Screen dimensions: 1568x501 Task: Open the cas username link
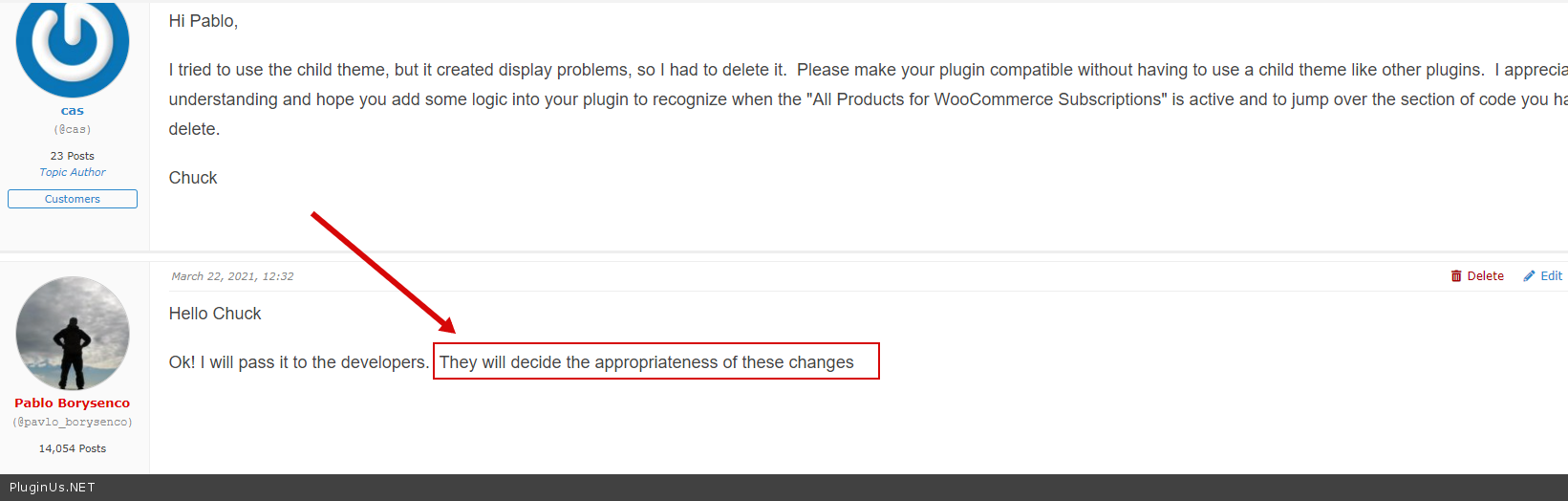pos(73,111)
